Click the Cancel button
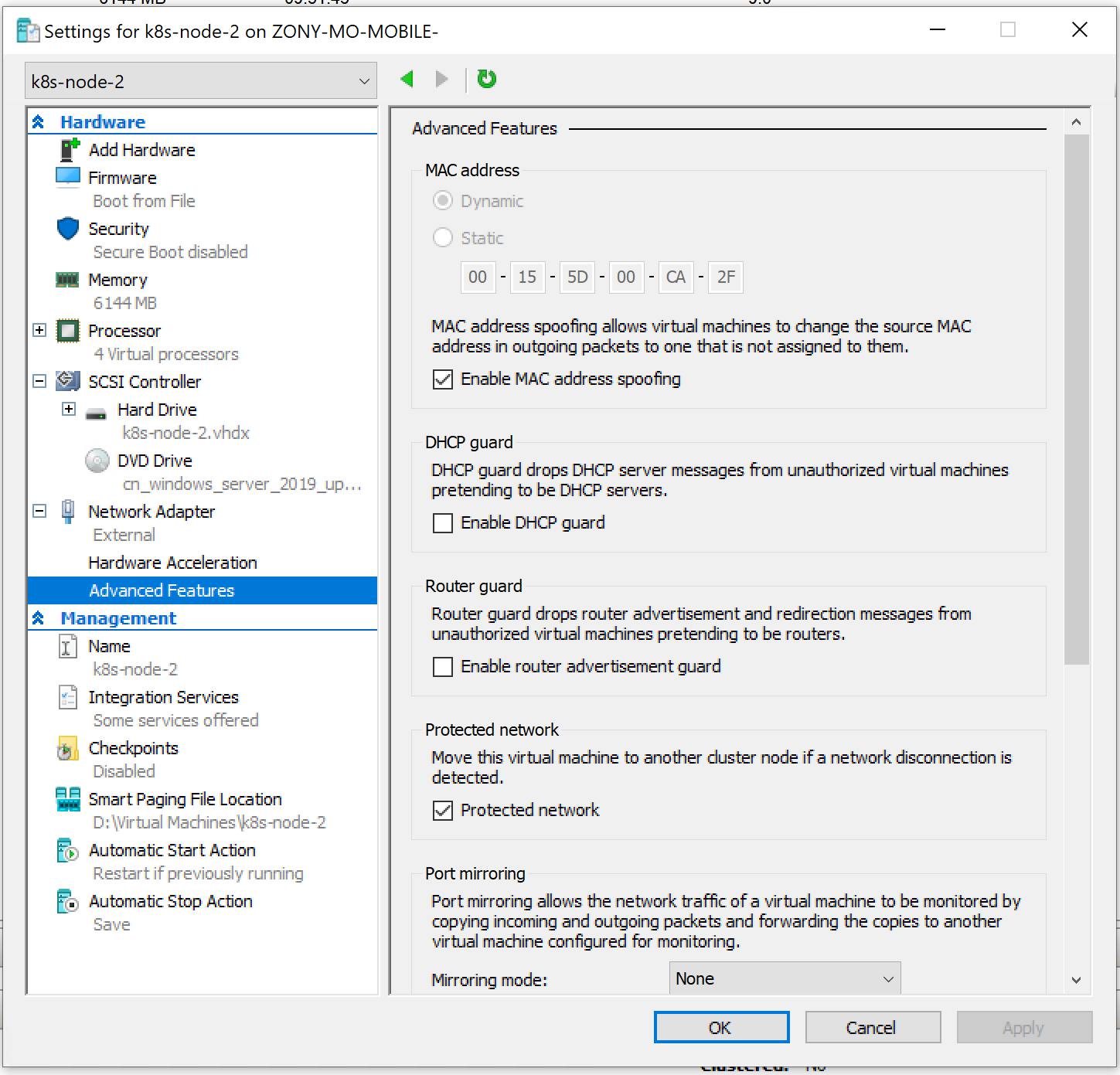The width and height of the screenshot is (1120, 1075). pos(872,1027)
